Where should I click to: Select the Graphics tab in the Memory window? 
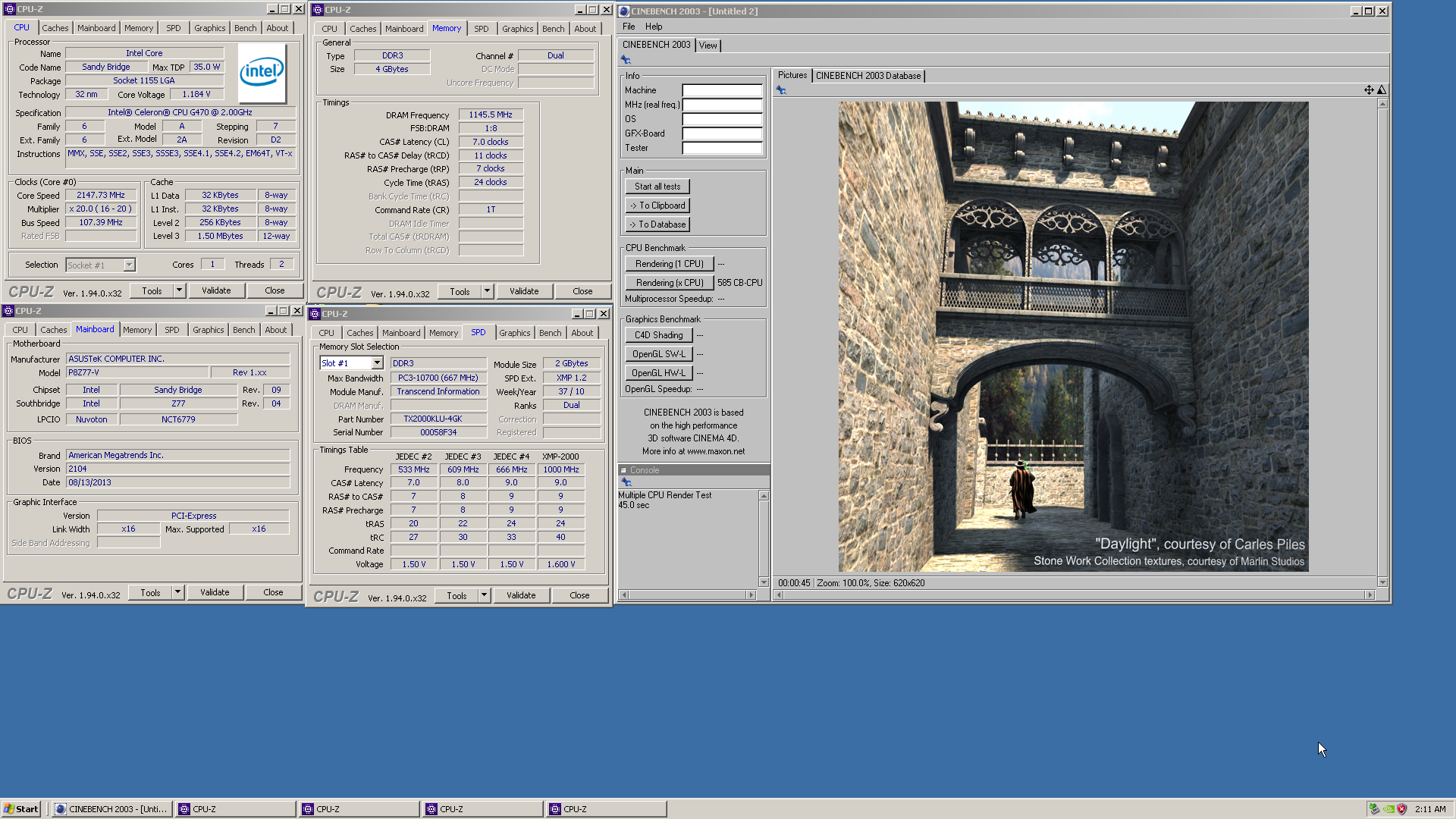(517, 29)
